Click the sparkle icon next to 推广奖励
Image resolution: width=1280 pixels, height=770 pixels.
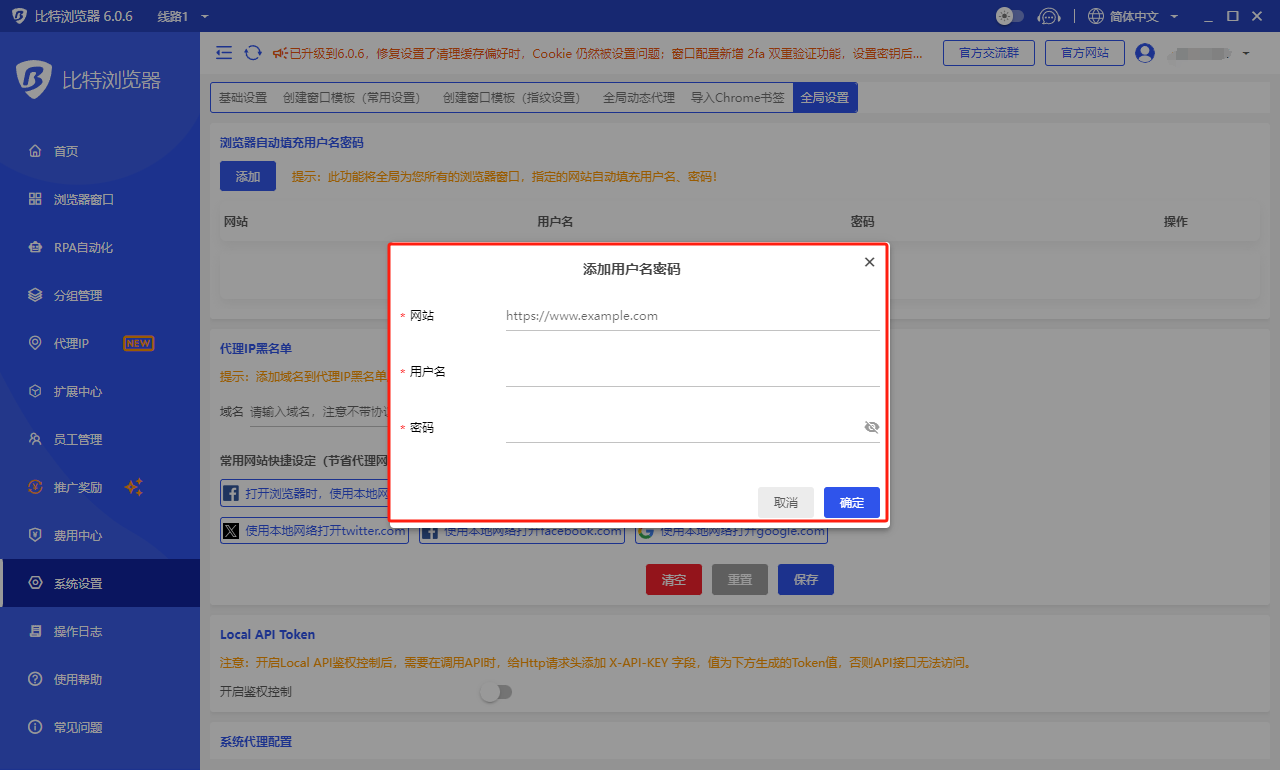point(134,487)
